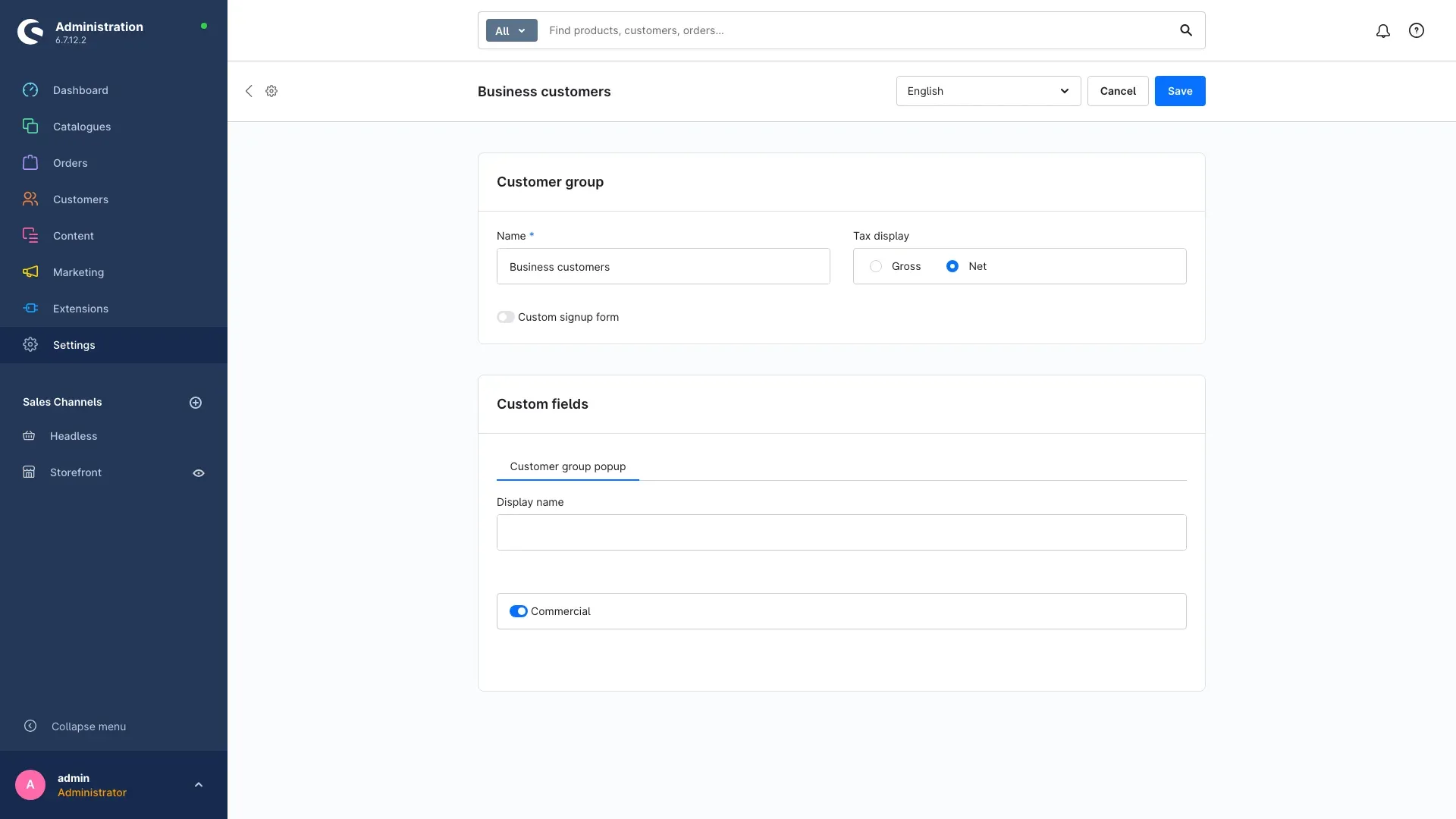This screenshot has width=1456, height=819.
Task: Disable the Commercial toggle
Action: click(x=519, y=611)
